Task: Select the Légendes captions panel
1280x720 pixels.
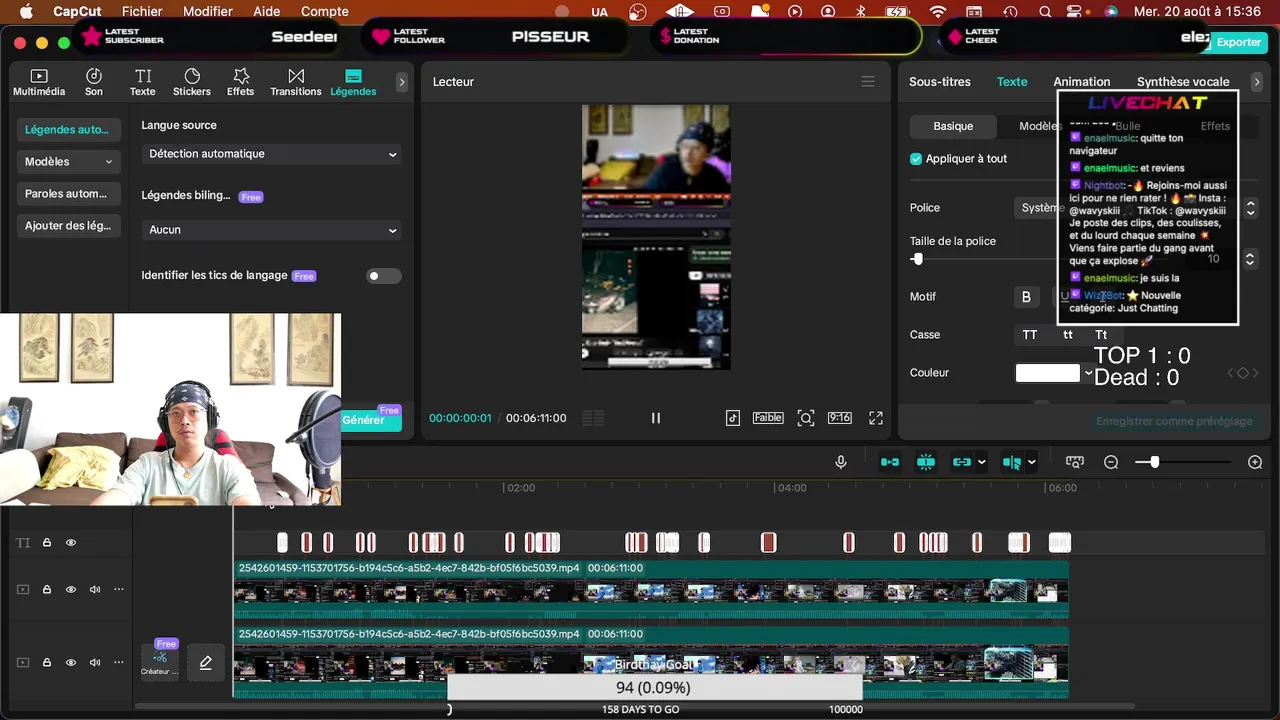Action: [x=353, y=82]
